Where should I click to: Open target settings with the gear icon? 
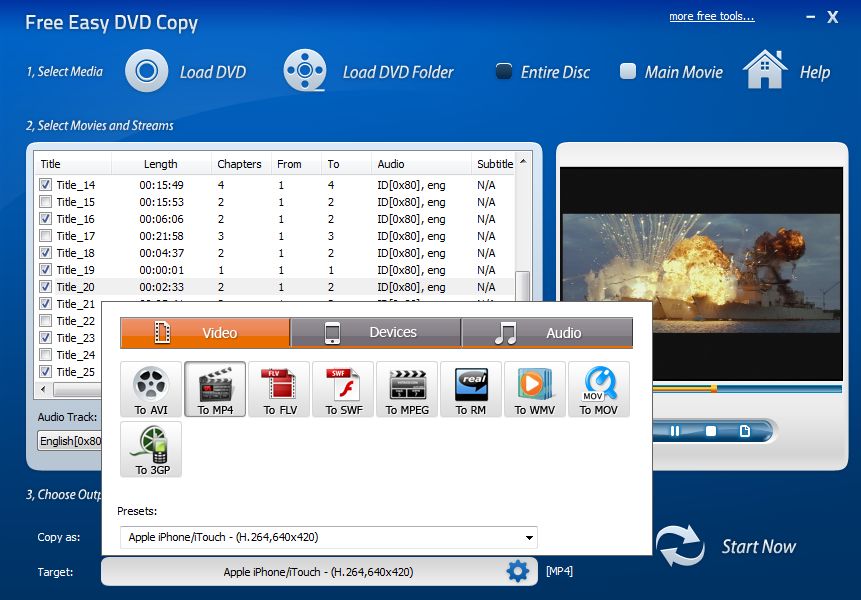tap(517, 571)
